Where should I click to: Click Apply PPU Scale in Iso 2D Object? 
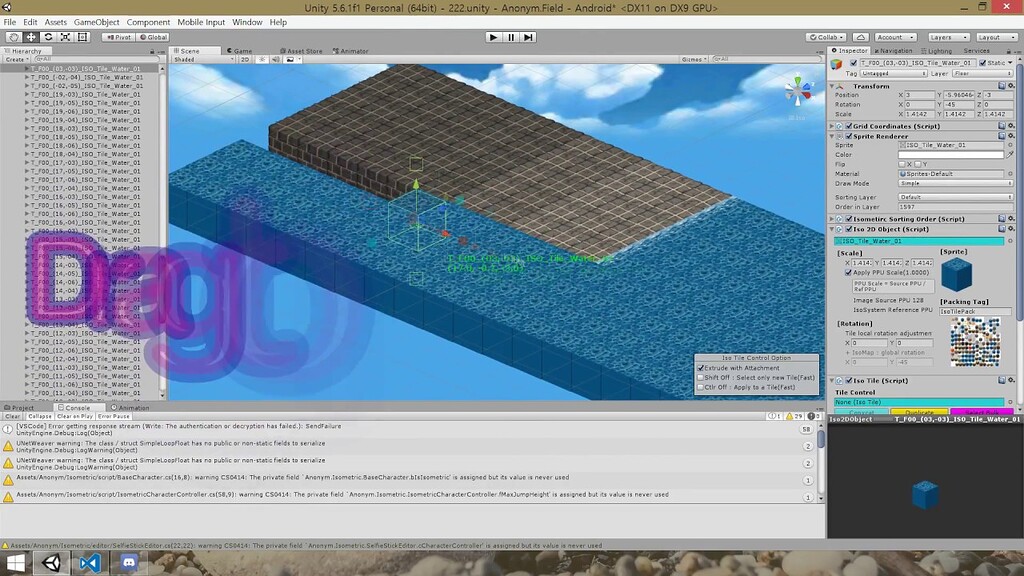pyautogui.click(x=848, y=271)
